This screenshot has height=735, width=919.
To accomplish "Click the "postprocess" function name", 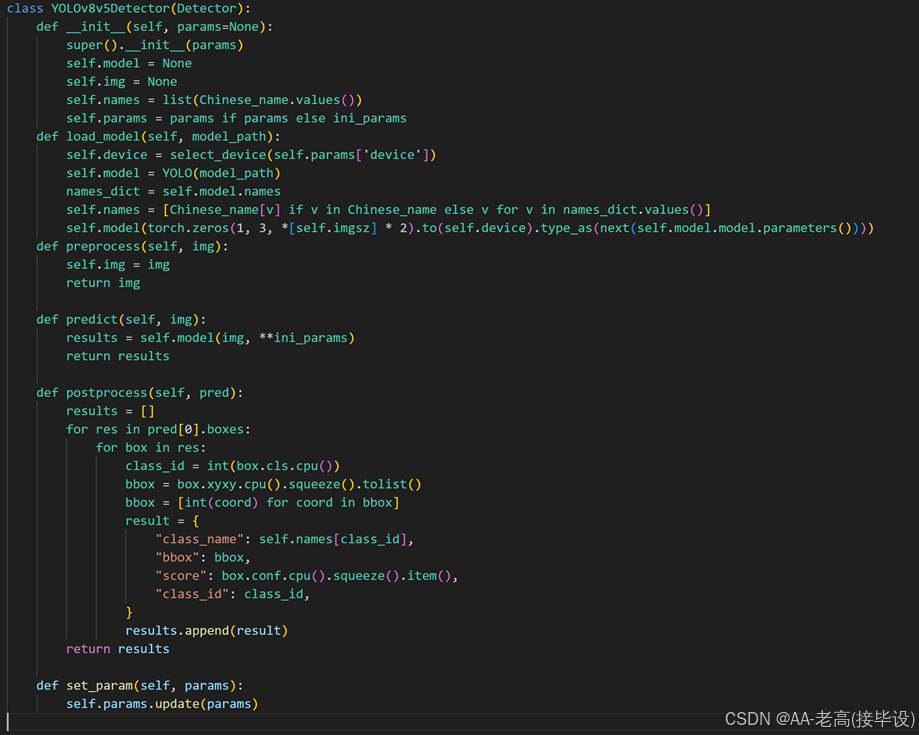I will coord(107,393).
